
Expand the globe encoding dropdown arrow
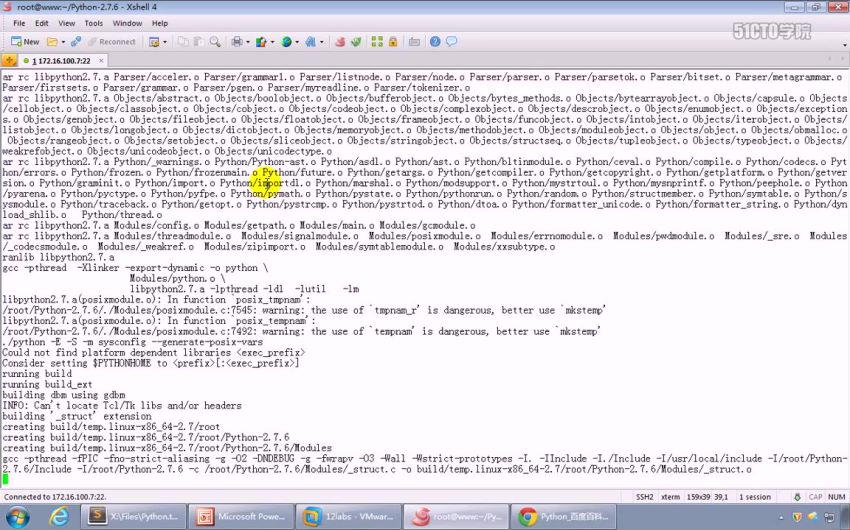pos(297,42)
